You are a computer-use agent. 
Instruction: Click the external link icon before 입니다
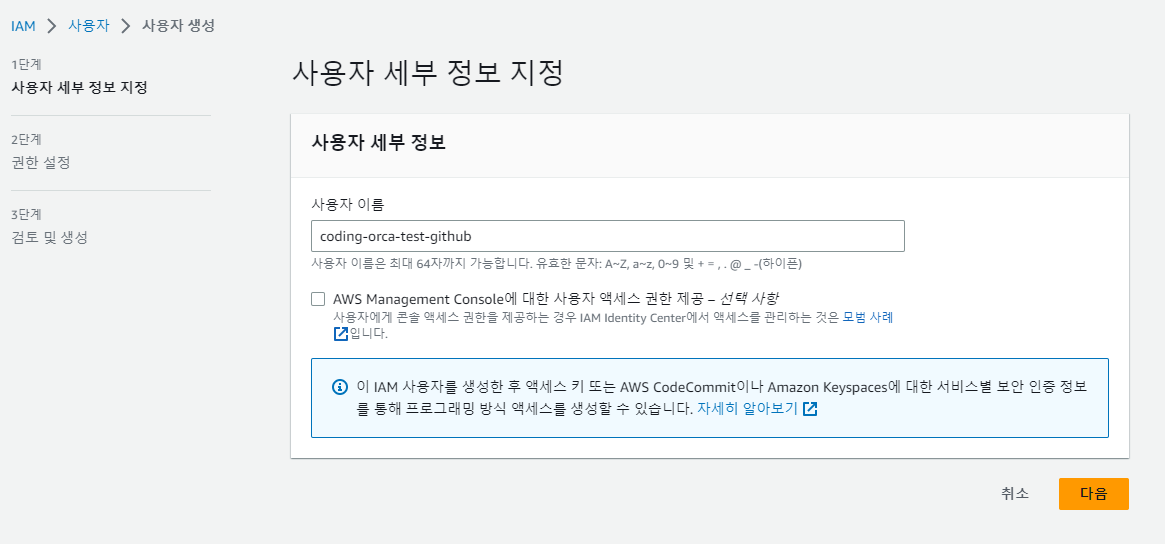[x=341, y=334]
